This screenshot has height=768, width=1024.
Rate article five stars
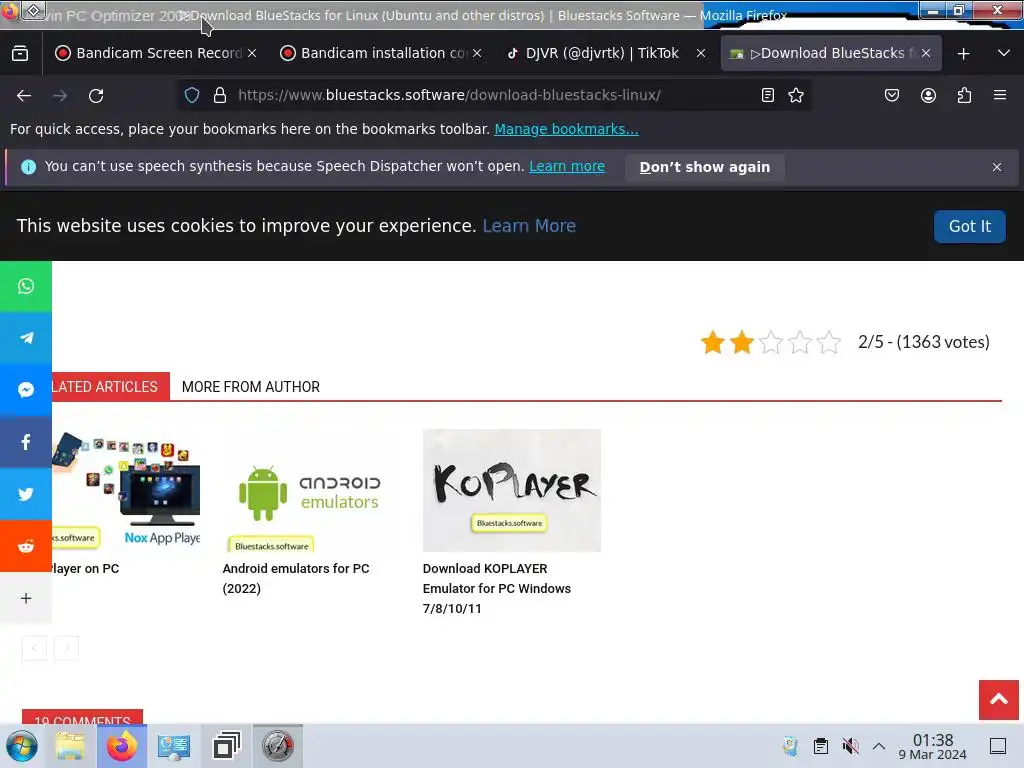pyautogui.click(x=829, y=342)
